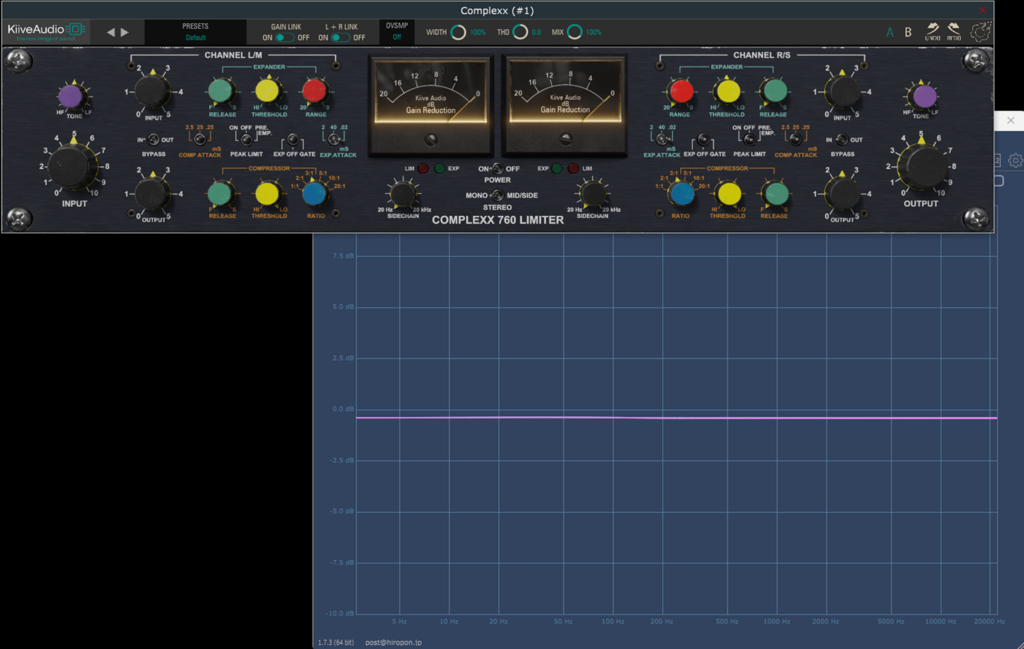This screenshot has width=1024, height=649.
Task: Open the Default presets dropdown
Action: coord(195,32)
